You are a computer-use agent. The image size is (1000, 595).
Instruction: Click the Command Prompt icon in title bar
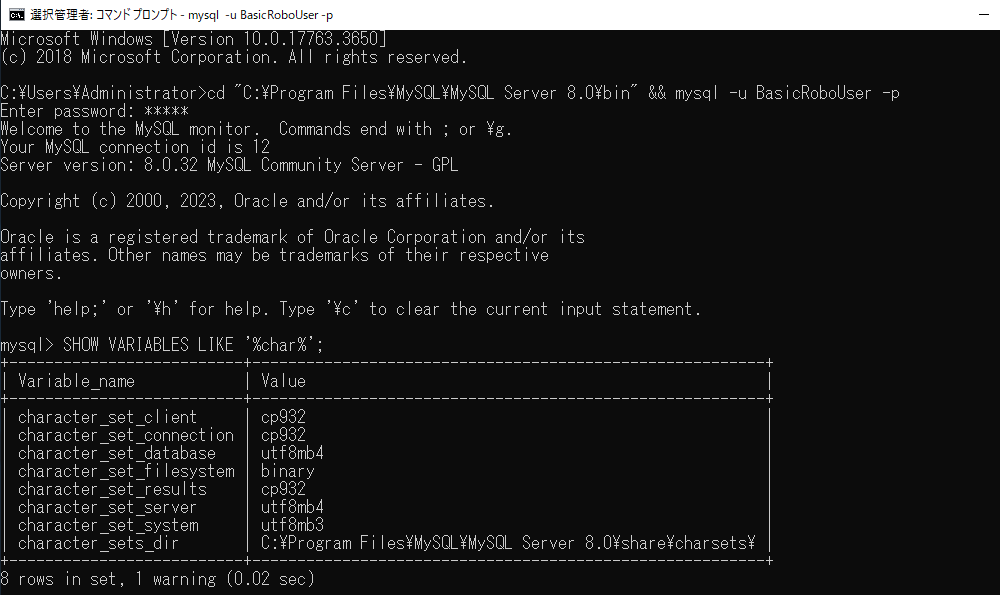[17, 15]
